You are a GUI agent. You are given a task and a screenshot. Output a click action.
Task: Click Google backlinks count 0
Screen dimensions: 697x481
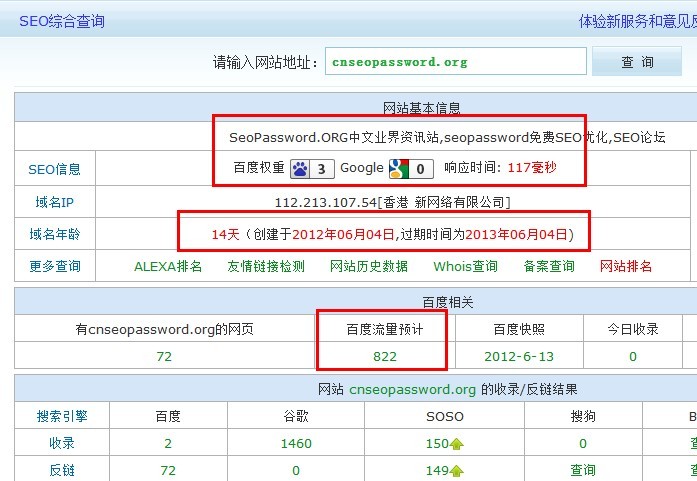pyautogui.click(x=296, y=471)
